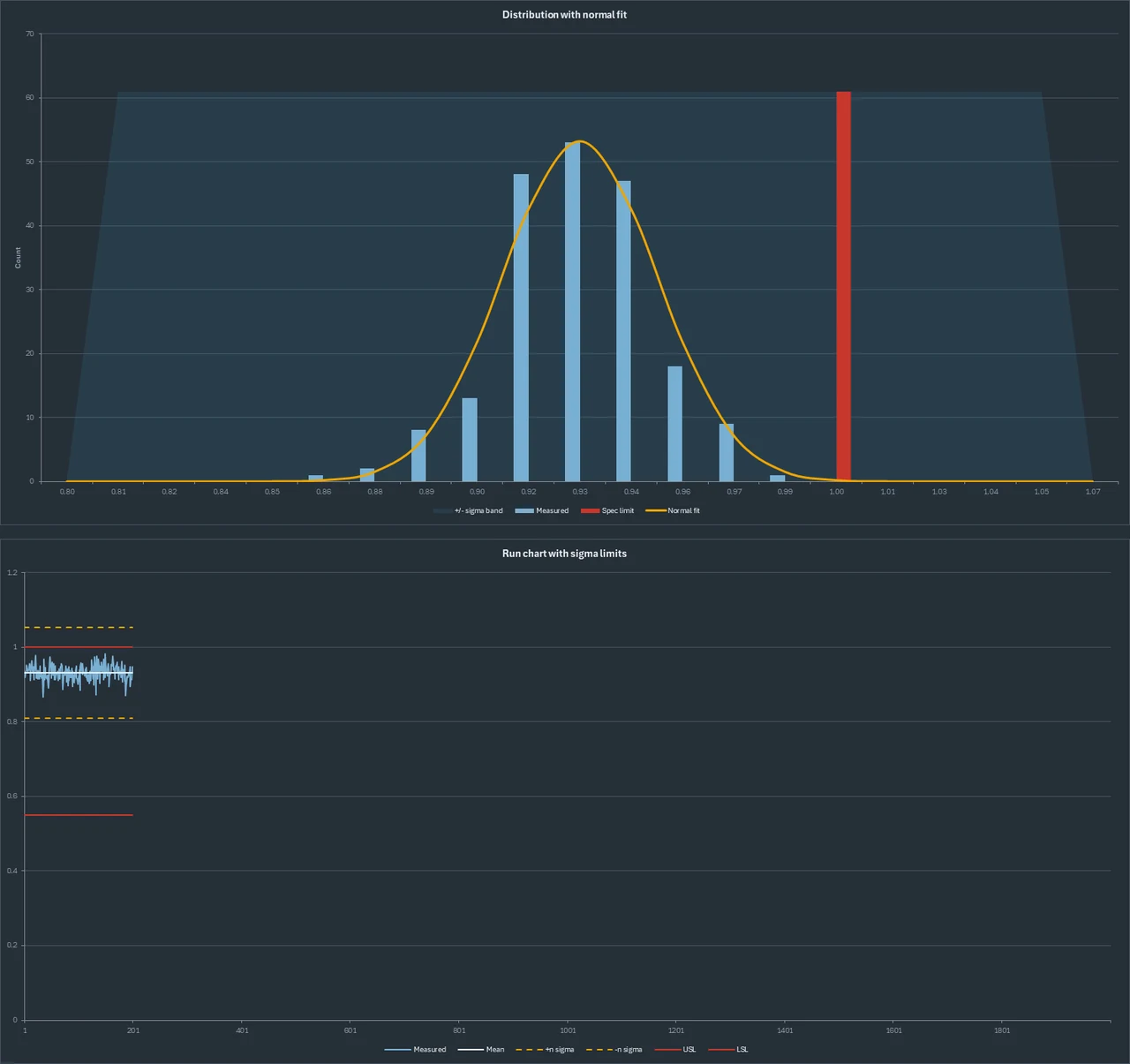Image resolution: width=1130 pixels, height=1064 pixels.
Task: Click the histogram bar at 0.97
Action: (727, 452)
